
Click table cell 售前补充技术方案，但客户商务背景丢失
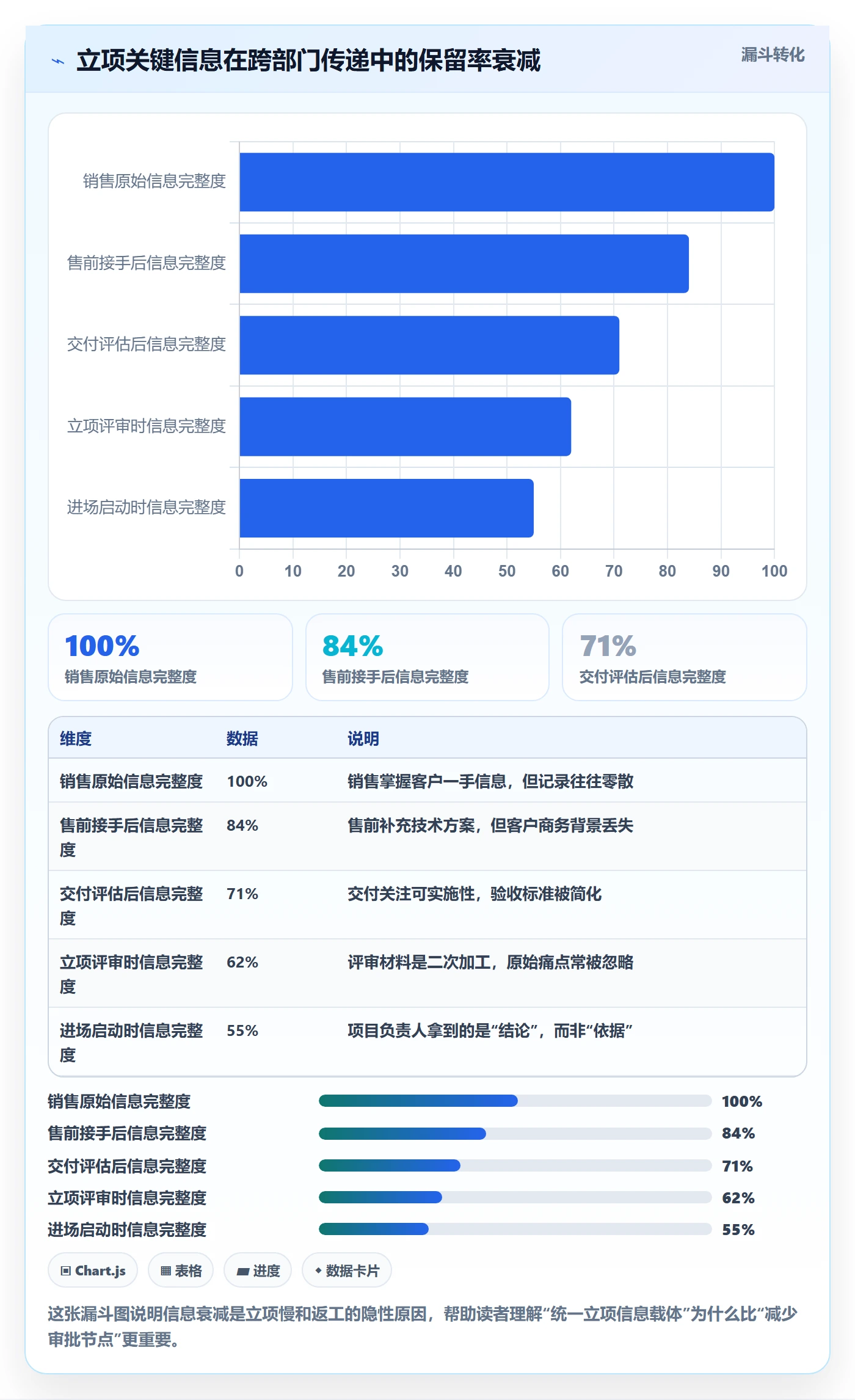[x=490, y=825]
